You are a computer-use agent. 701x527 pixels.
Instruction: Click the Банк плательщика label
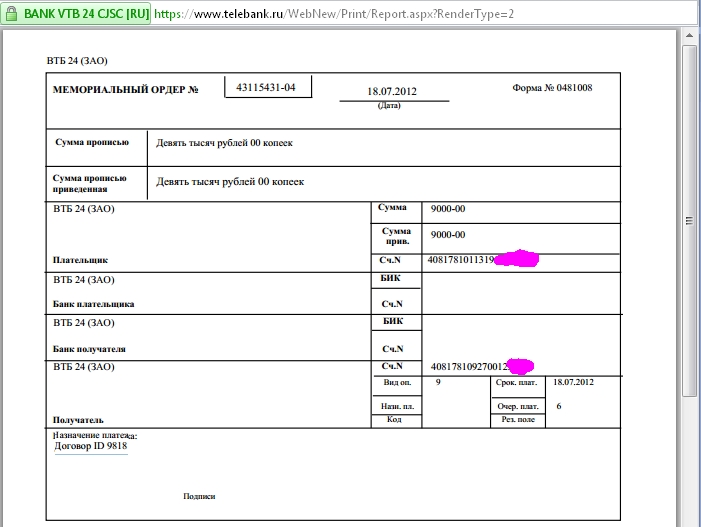tap(93, 304)
